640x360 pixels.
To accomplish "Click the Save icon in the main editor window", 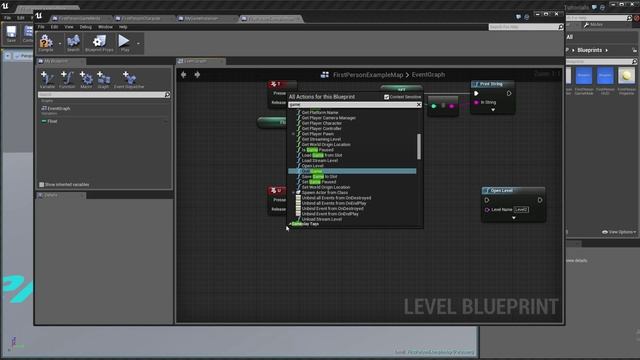I will pyautogui.click(x=11, y=34).
